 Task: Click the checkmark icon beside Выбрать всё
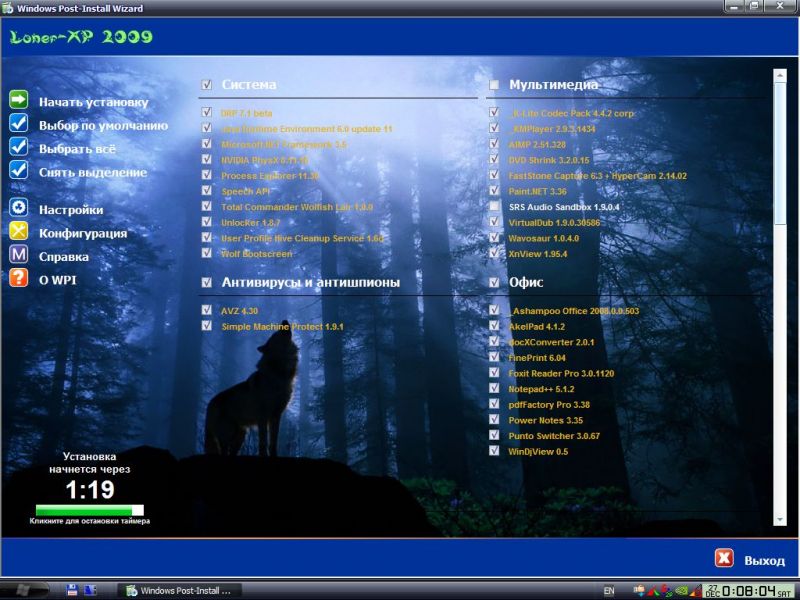18,147
